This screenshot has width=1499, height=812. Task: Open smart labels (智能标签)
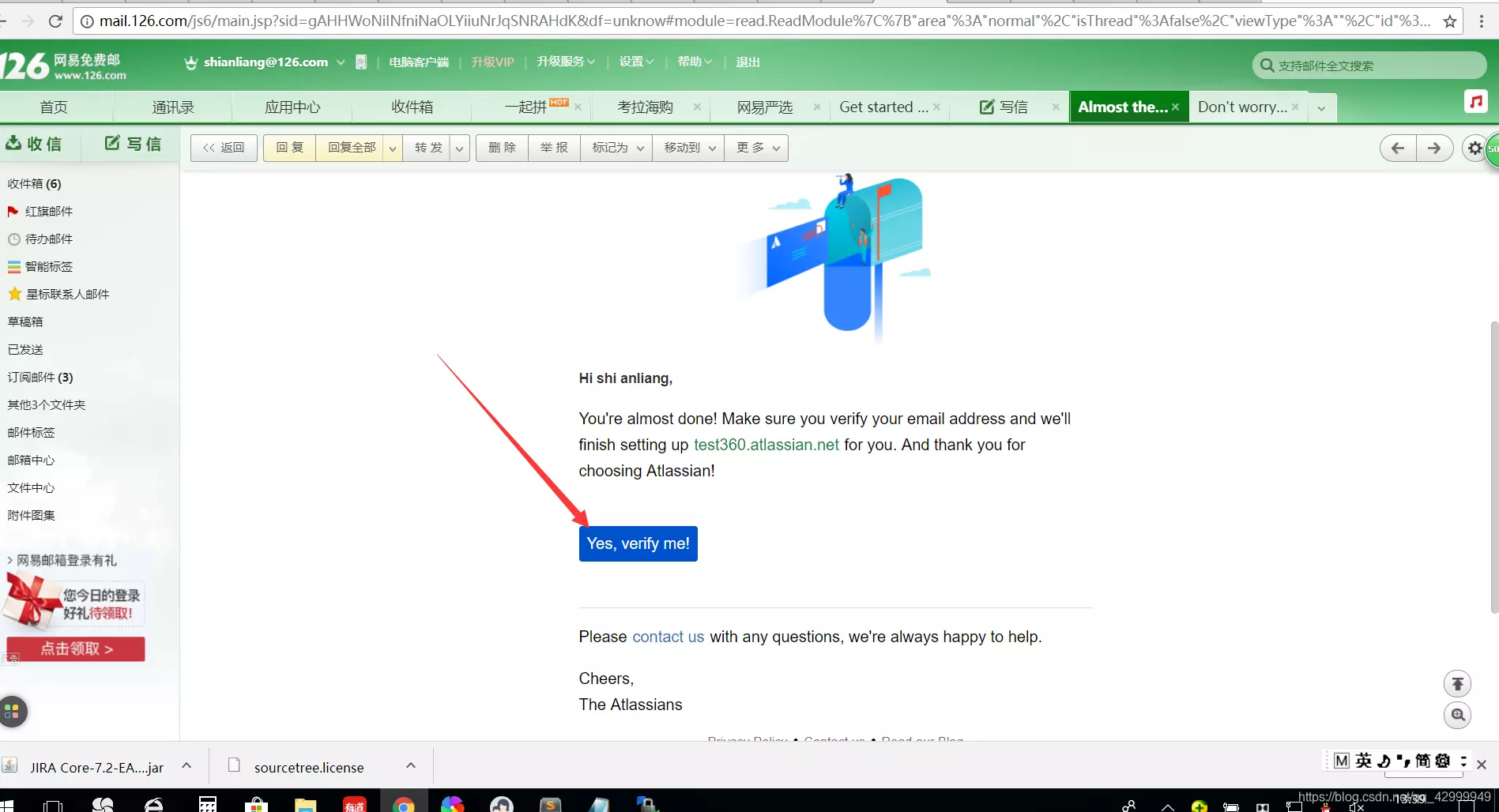(40, 266)
